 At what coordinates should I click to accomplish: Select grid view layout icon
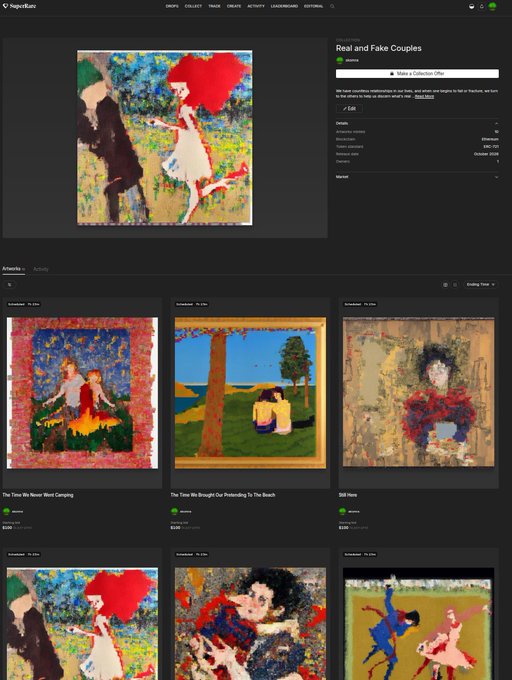[445, 285]
